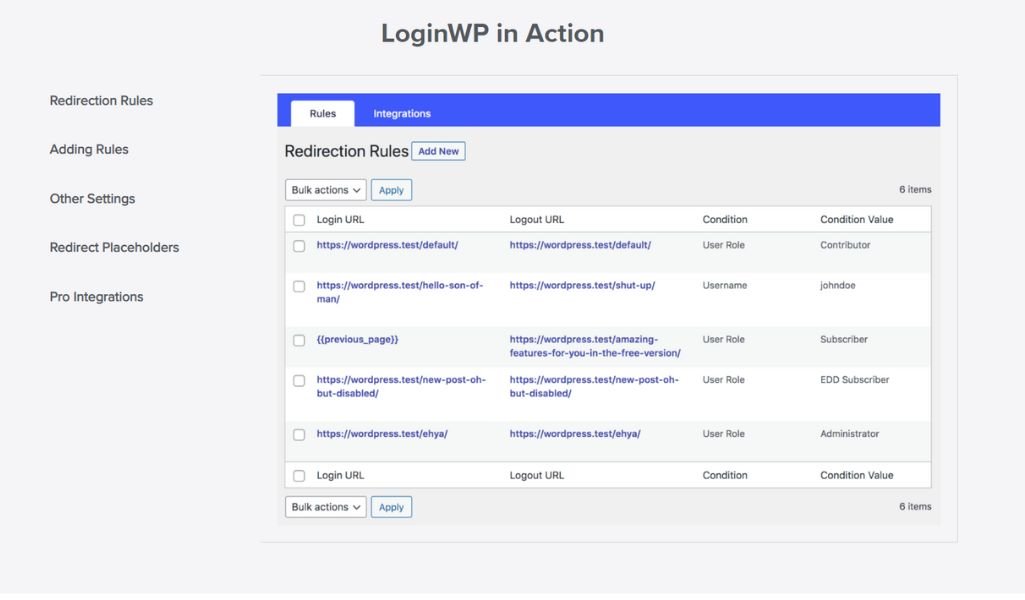Image resolution: width=1025 pixels, height=600 pixels.
Task: Click the EDD Subscriber condition value
Action: (854, 380)
